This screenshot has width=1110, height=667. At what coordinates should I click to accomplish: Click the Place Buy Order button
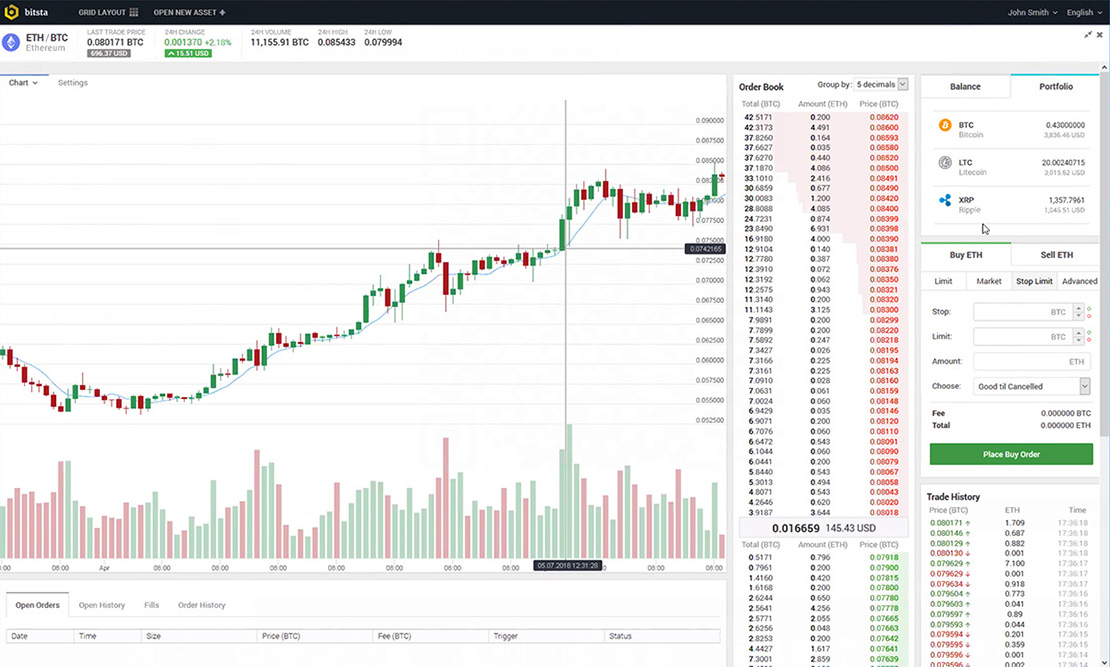click(1011, 455)
